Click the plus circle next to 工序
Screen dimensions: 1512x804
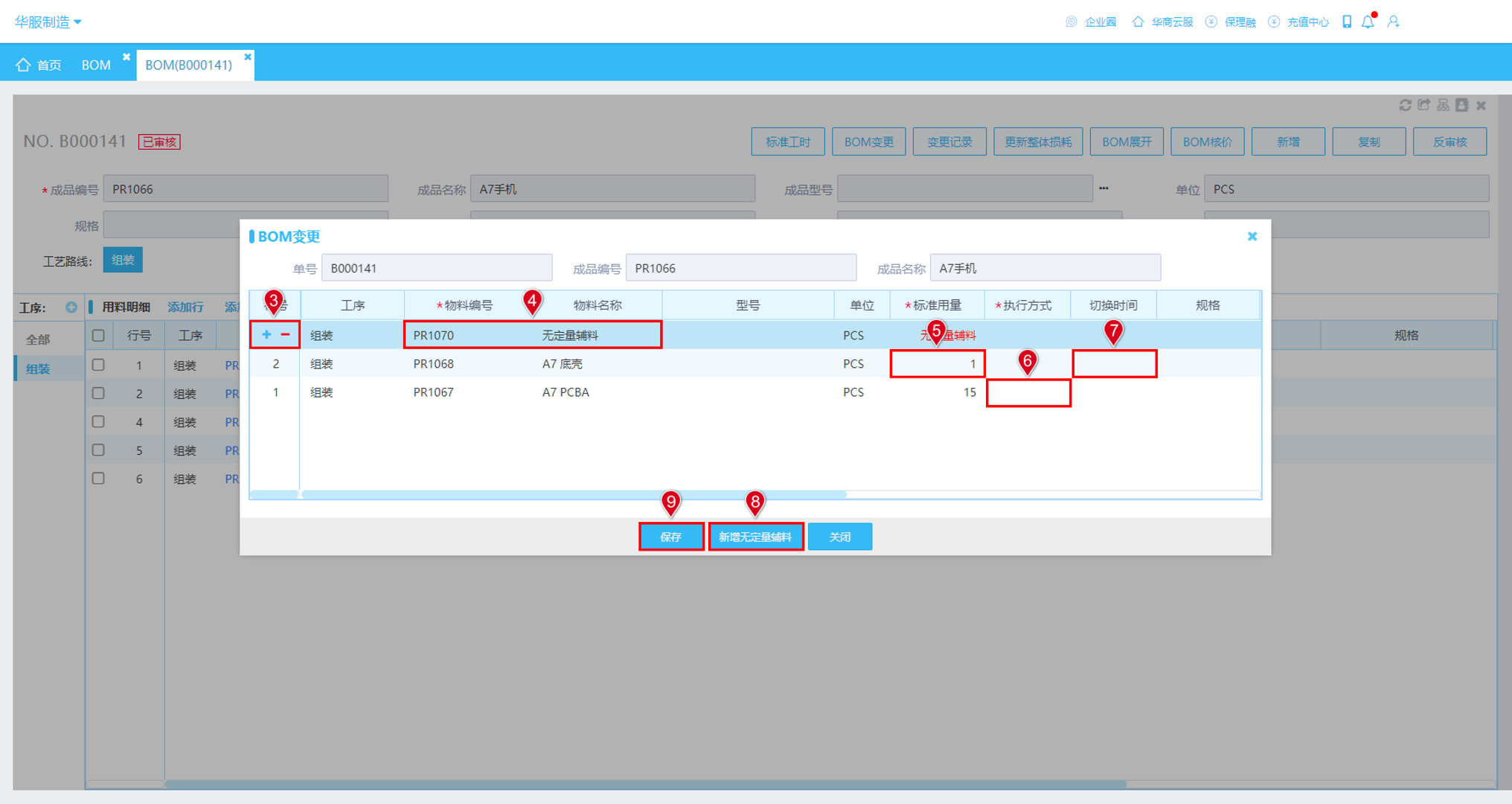point(71,307)
